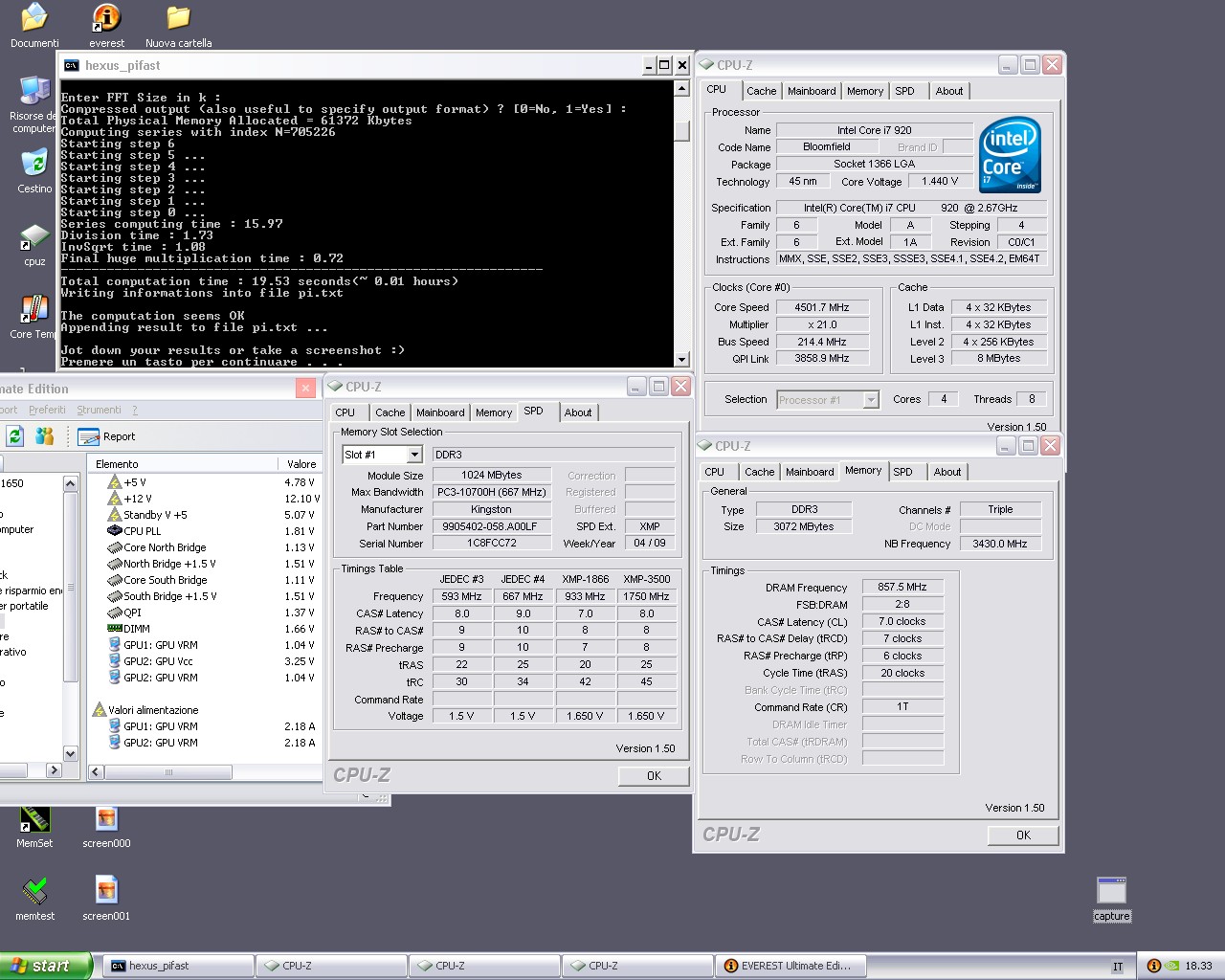
Task: Click the Manufacturer Kingston field
Action: point(491,509)
